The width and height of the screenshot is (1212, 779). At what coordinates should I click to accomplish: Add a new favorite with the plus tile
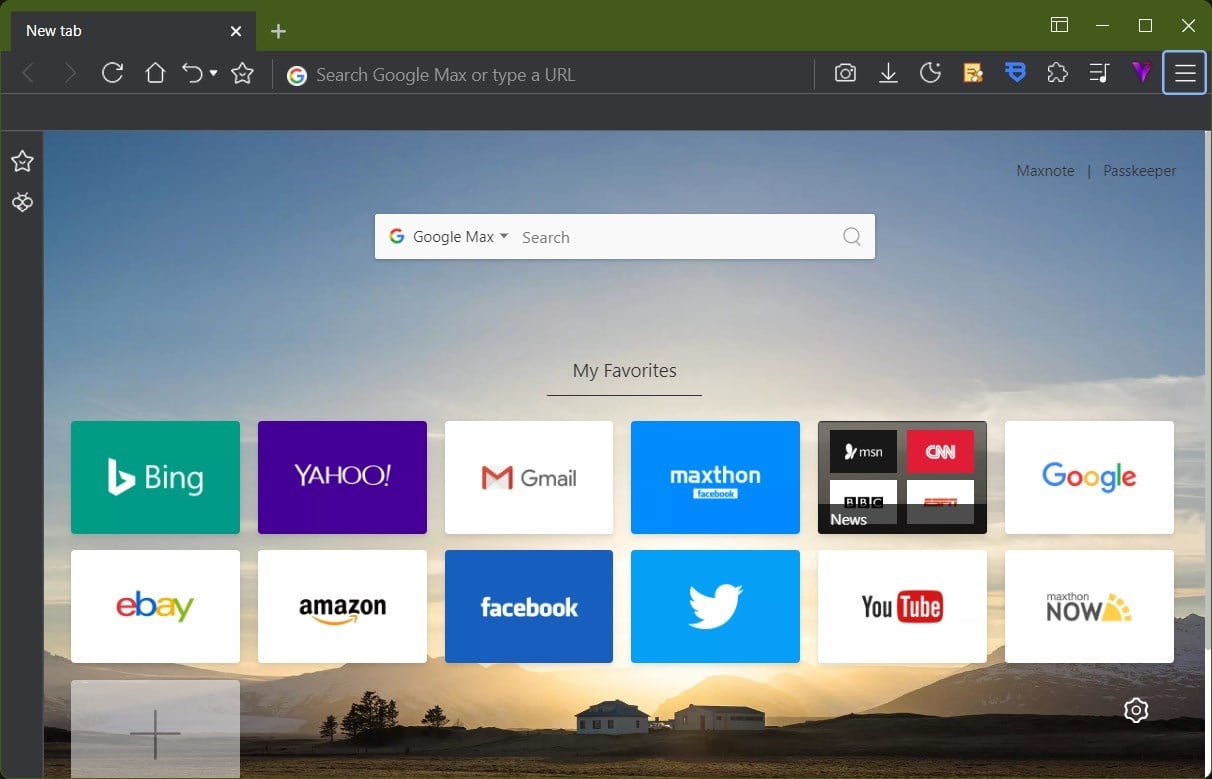tap(155, 729)
